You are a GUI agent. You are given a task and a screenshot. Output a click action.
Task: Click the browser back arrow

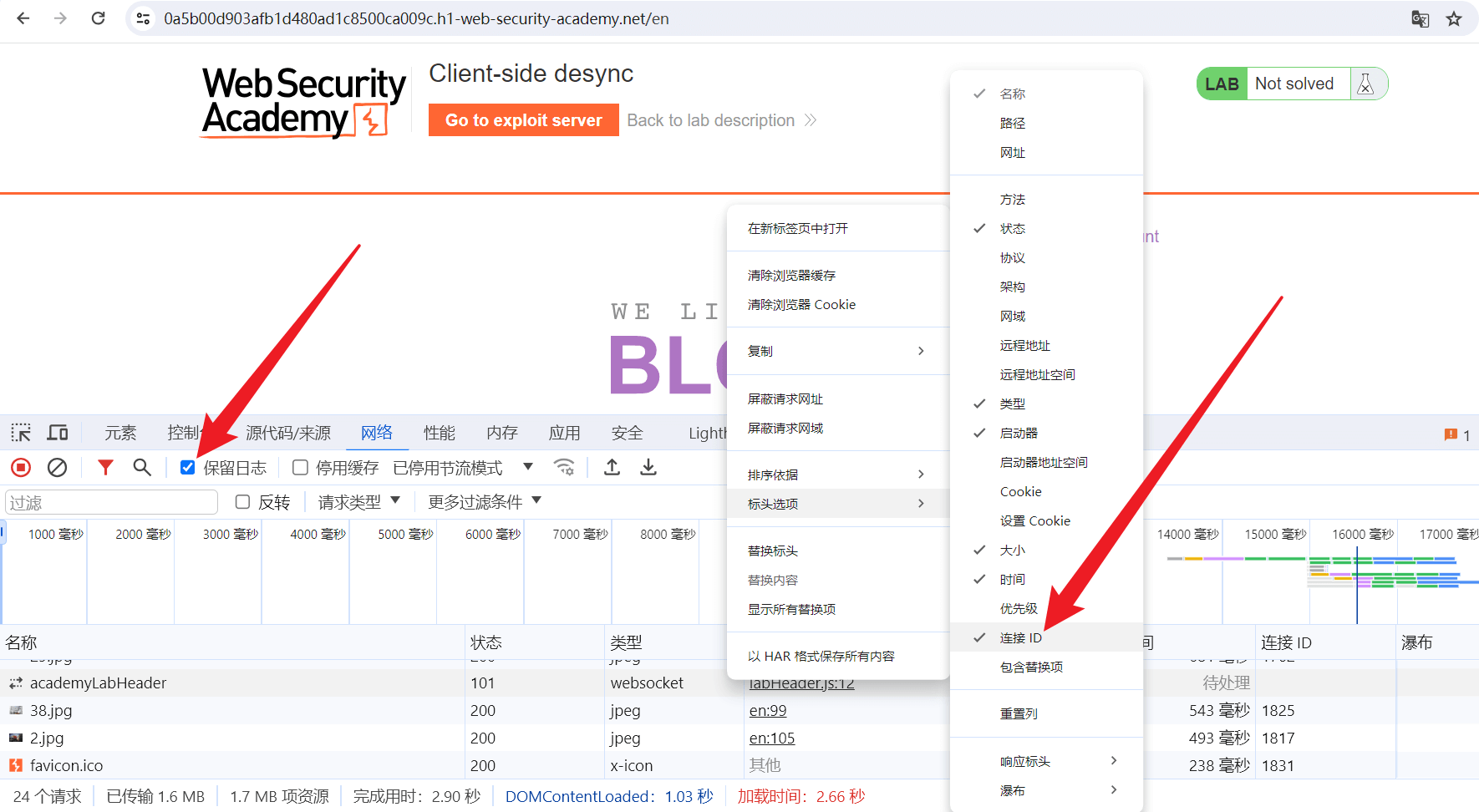(23, 18)
